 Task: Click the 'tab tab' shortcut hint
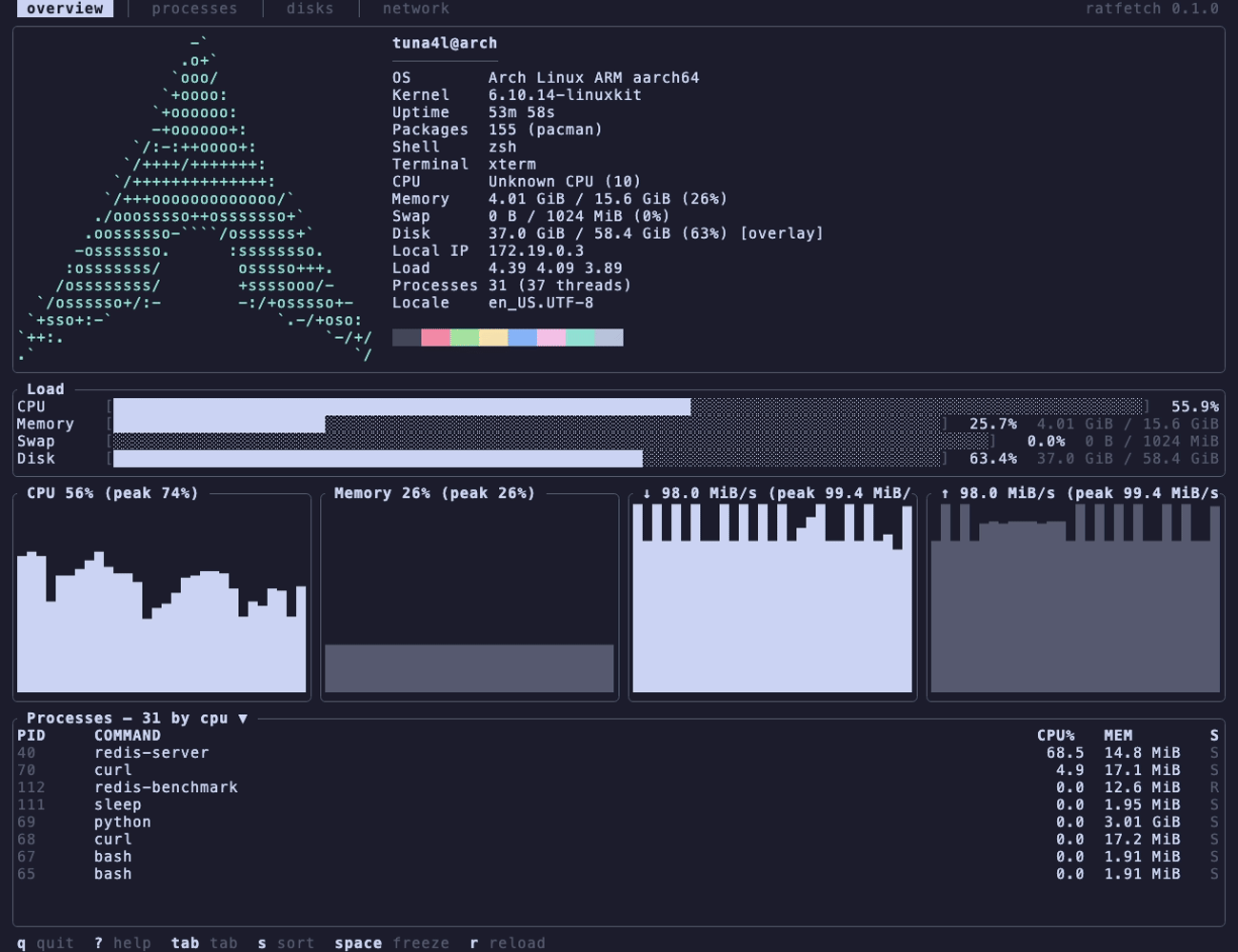point(205,942)
